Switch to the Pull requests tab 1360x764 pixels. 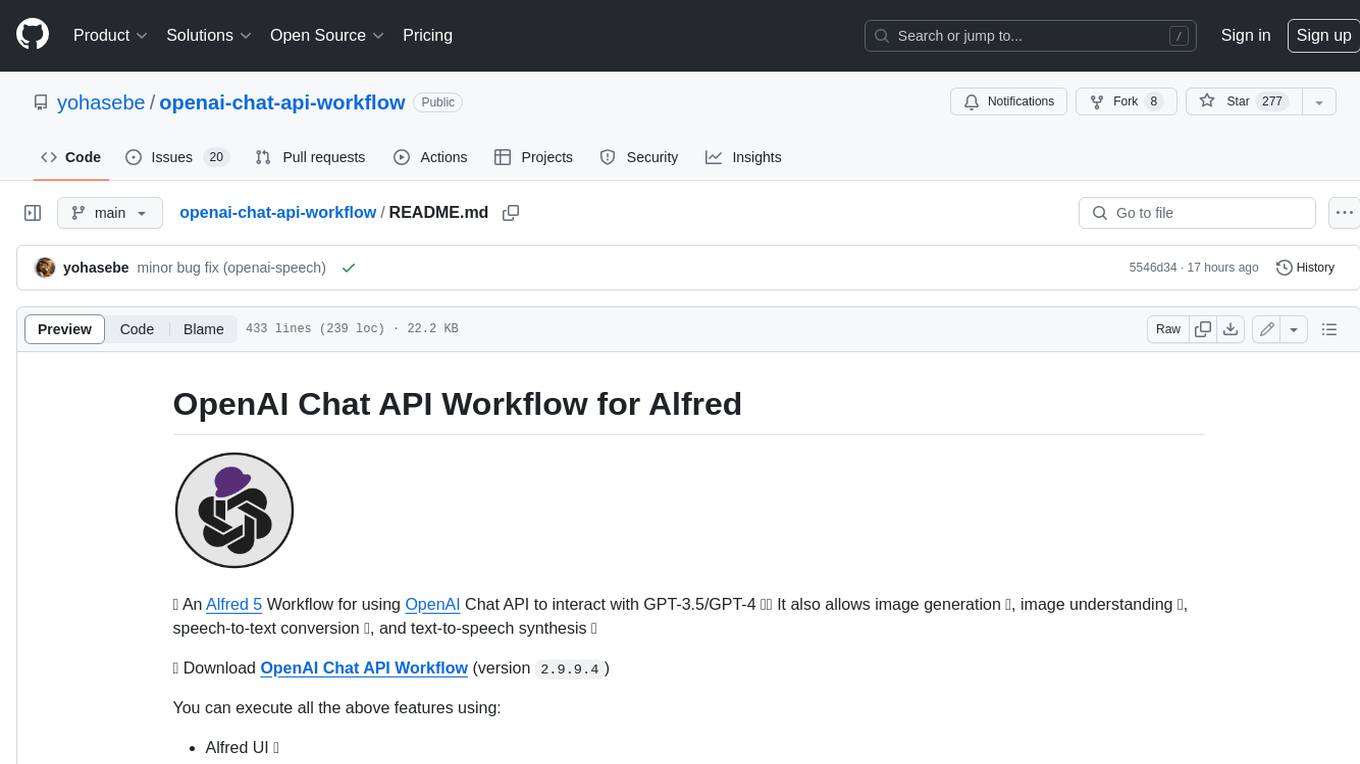tap(310, 157)
